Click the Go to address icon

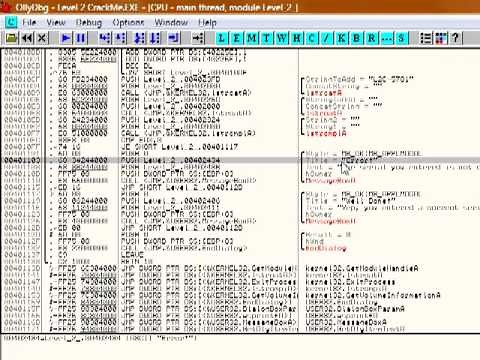pyautogui.click(x=198, y=38)
